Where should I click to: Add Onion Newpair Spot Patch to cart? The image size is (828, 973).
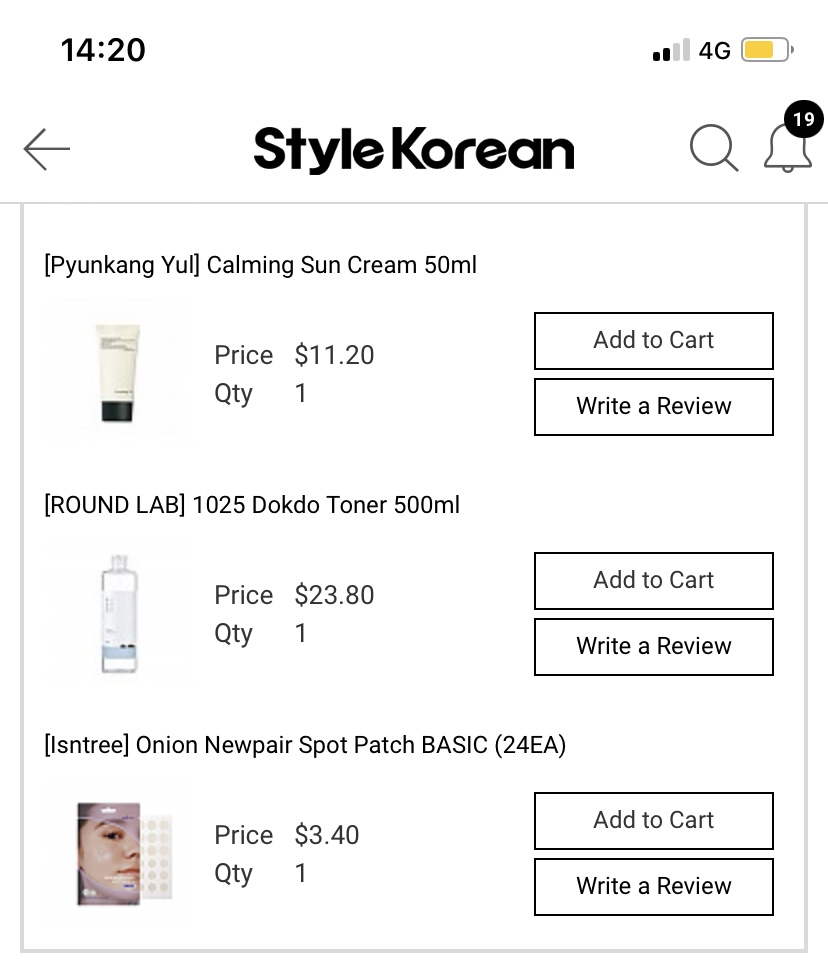point(653,821)
